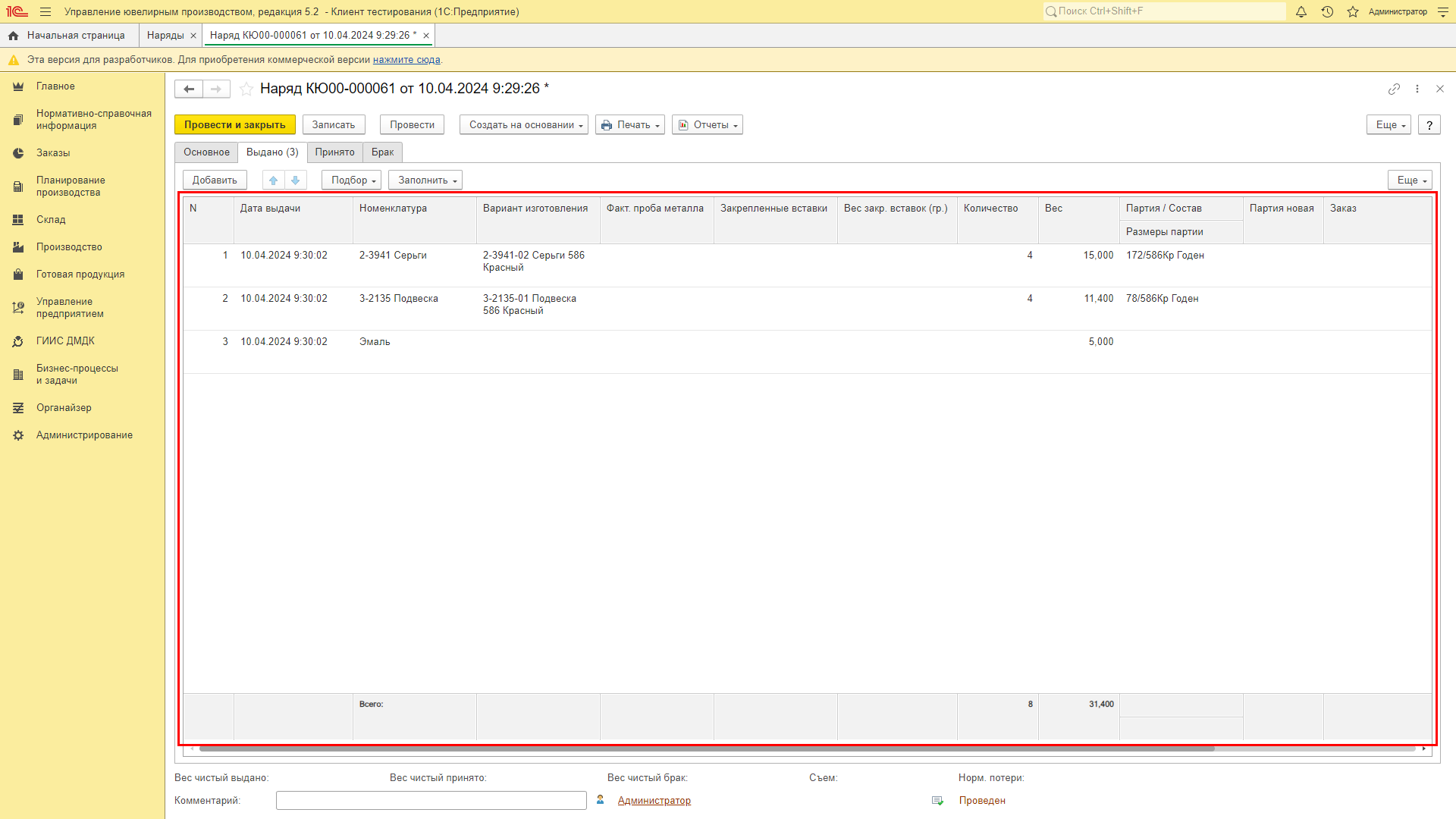Image resolution: width=1456 pixels, height=819 pixels.
Task: Switch to Выдано (3) tab
Action: (x=272, y=152)
